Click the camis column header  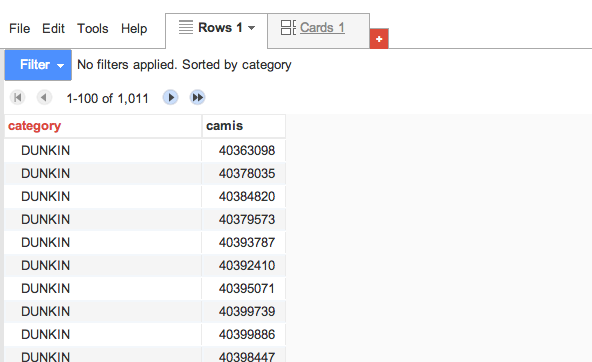tap(224, 126)
